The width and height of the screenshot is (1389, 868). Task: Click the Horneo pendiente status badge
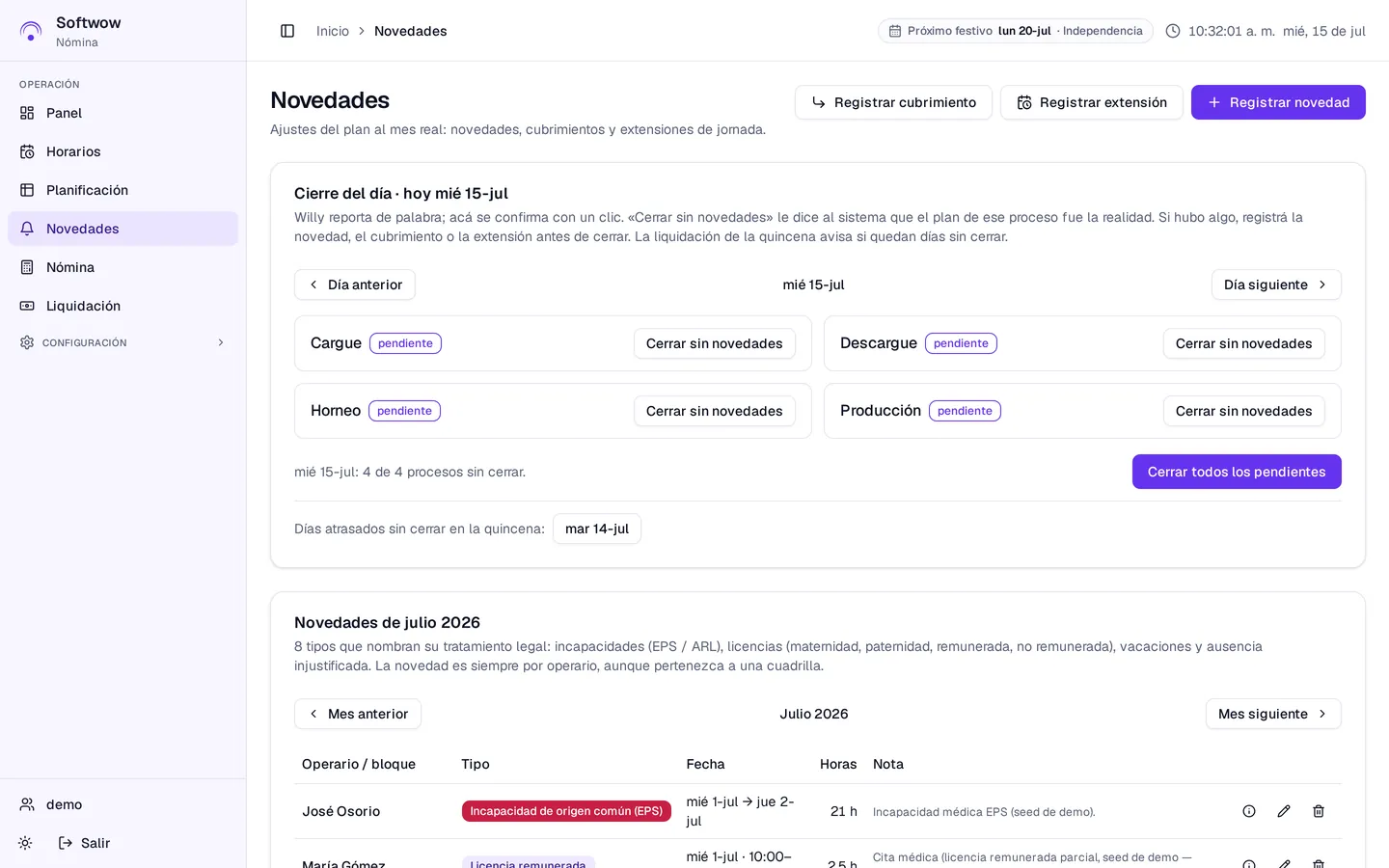click(x=404, y=411)
